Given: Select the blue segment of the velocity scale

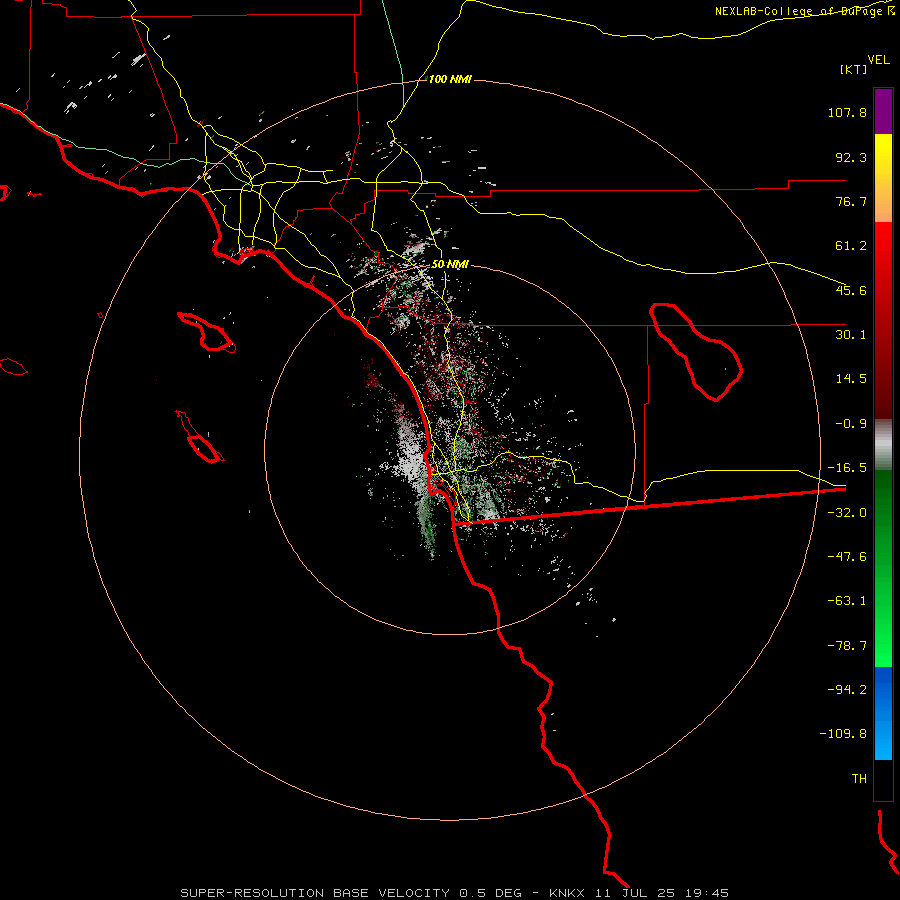Looking at the screenshot, I should tap(883, 713).
